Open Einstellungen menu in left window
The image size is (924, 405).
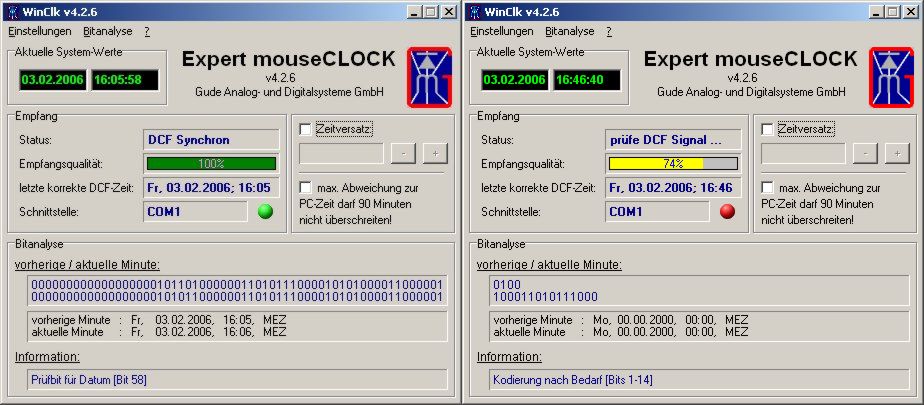pos(39,31)
